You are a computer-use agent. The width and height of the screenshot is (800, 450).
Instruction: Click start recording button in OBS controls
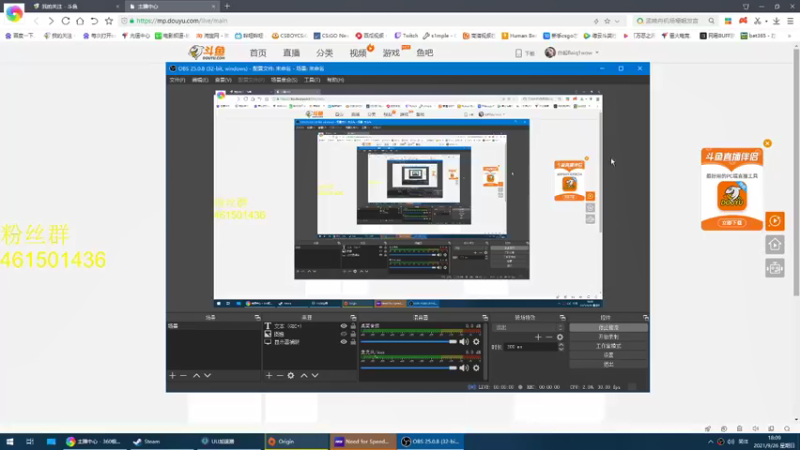pos(608,337)
